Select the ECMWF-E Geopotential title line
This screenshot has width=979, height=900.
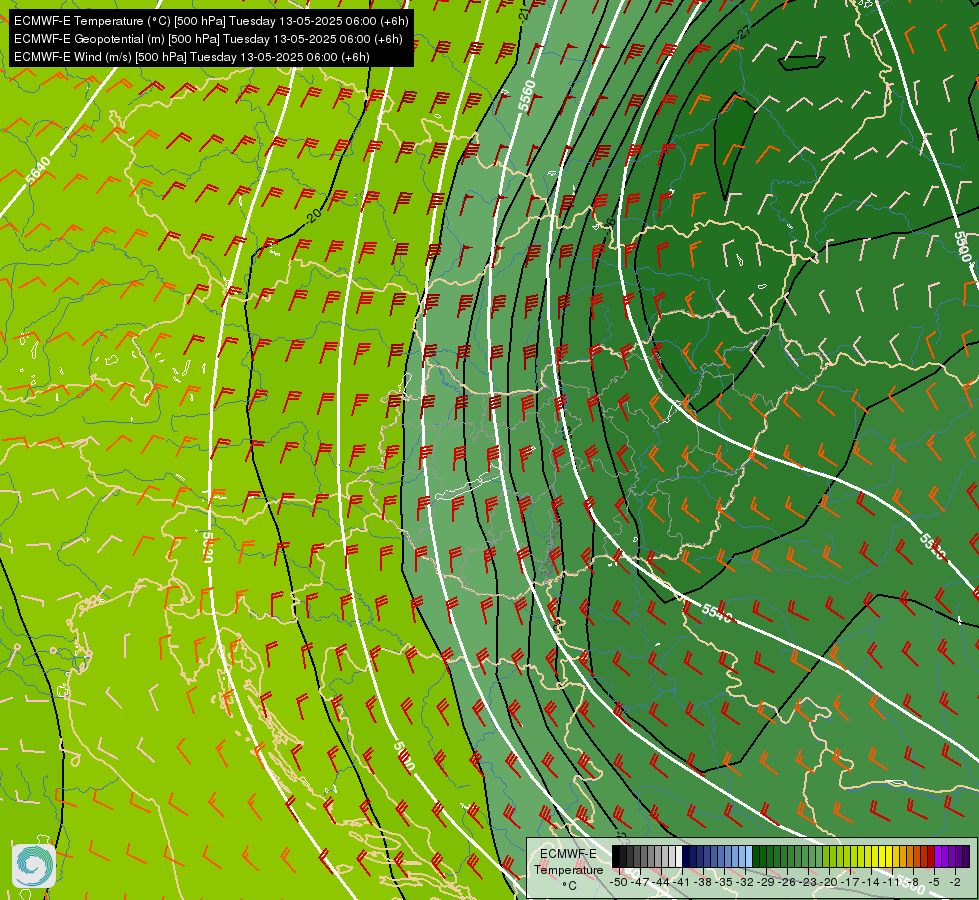[x=208, y=39]
